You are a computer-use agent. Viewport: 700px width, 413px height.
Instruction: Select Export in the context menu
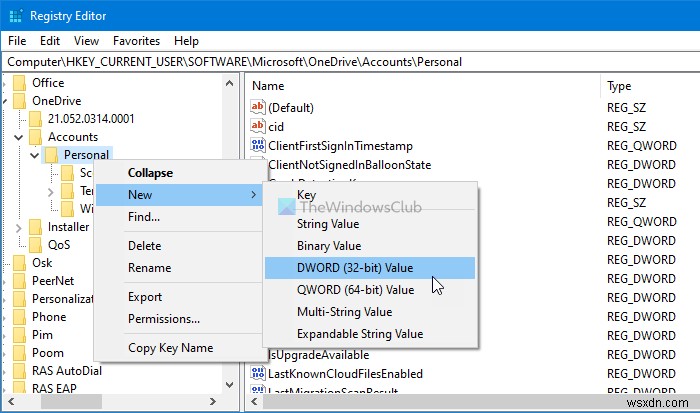click(x=179, y=297)
